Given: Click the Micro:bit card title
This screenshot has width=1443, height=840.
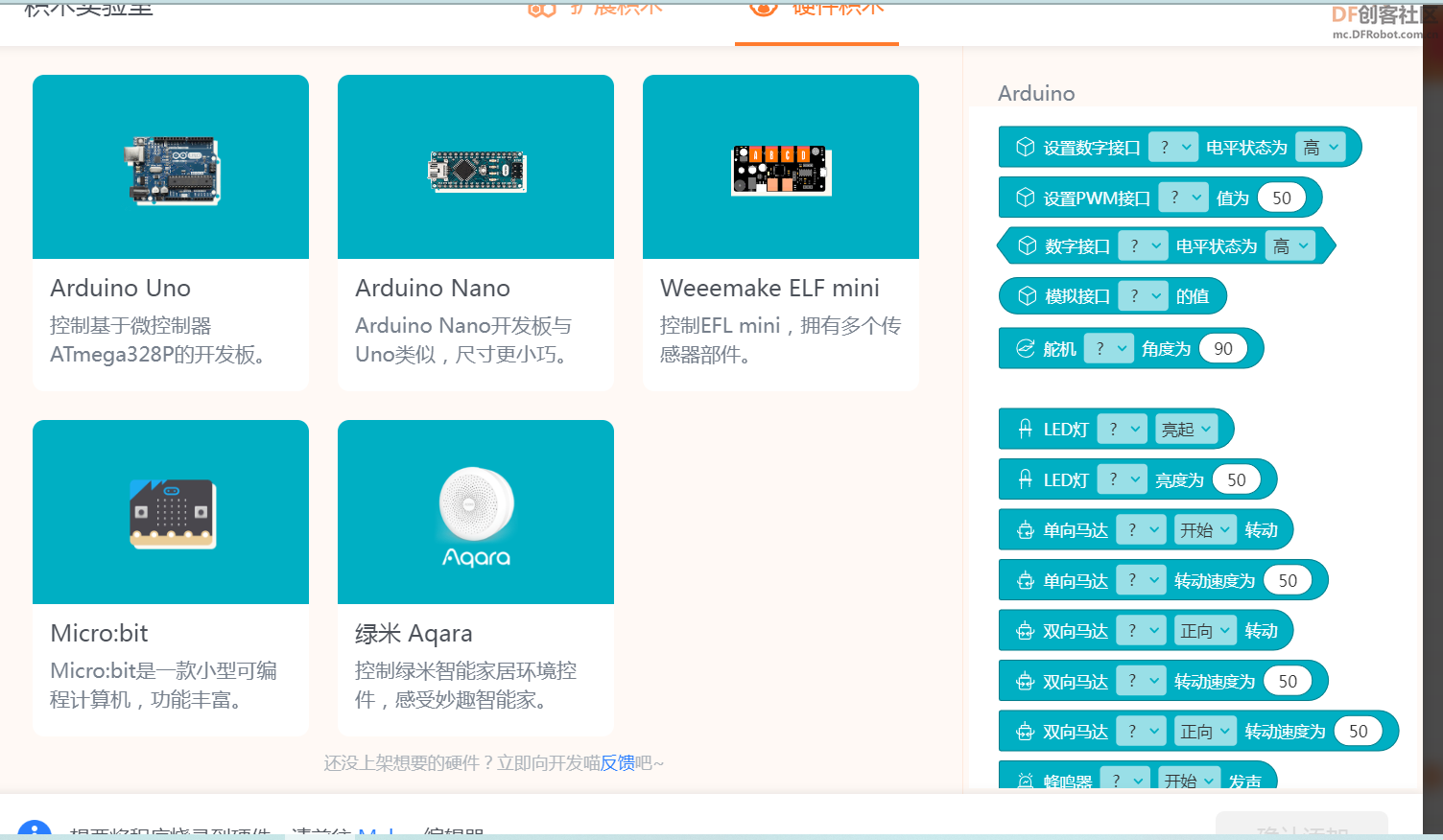Looking at the screenshot, I should tap(99, 633).
